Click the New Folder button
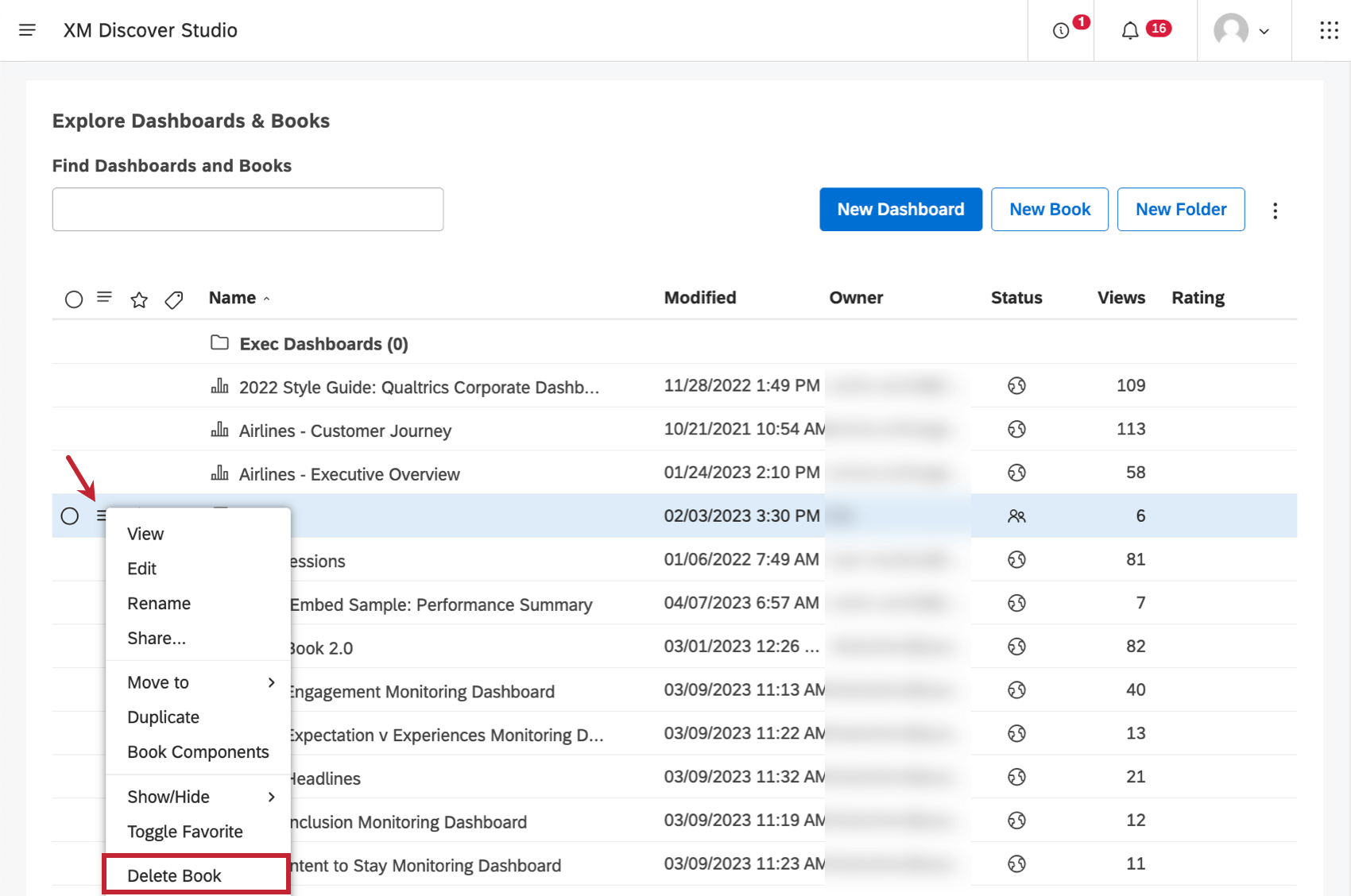1351x896 pixels. pyautogui.click(x=1180, y=210)
